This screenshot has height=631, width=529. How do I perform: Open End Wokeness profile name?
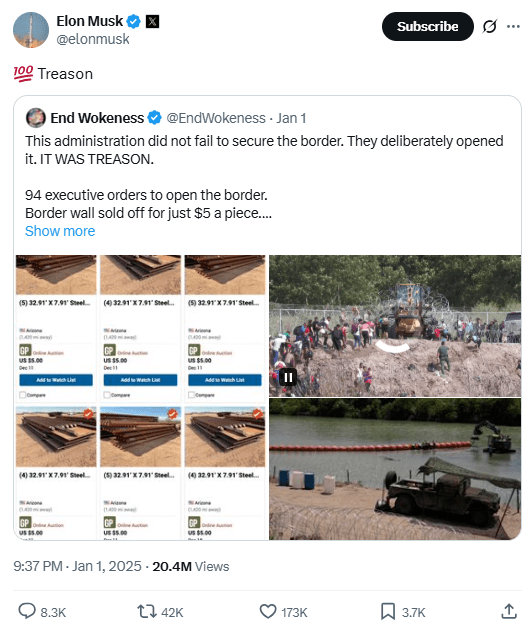[97, 118]
